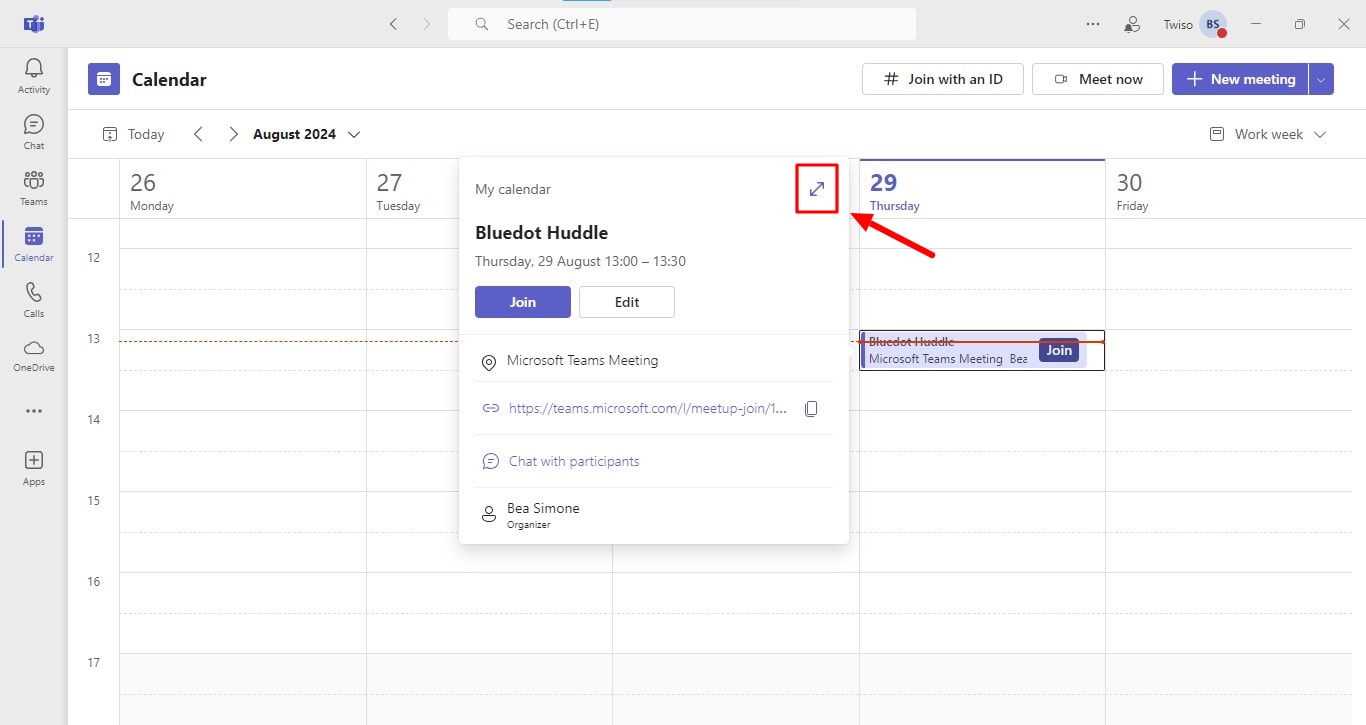Image resolution: width=1366 pixels, height=725 pixels.
Task: Expand meeting details with the arrows icon
Action: click(x=817, y=188)
